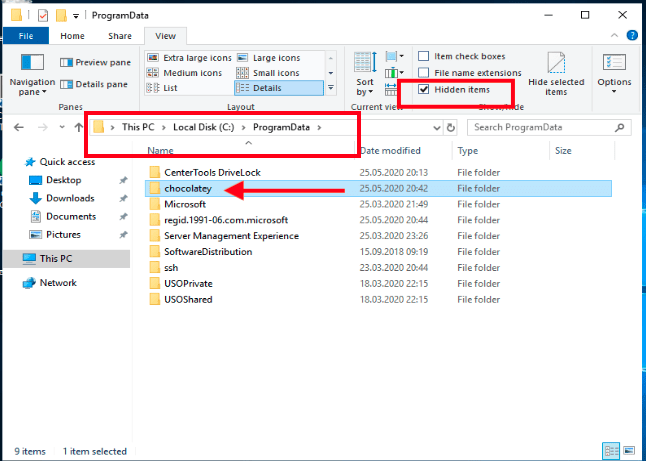Enable Item check boxes option

424,57
